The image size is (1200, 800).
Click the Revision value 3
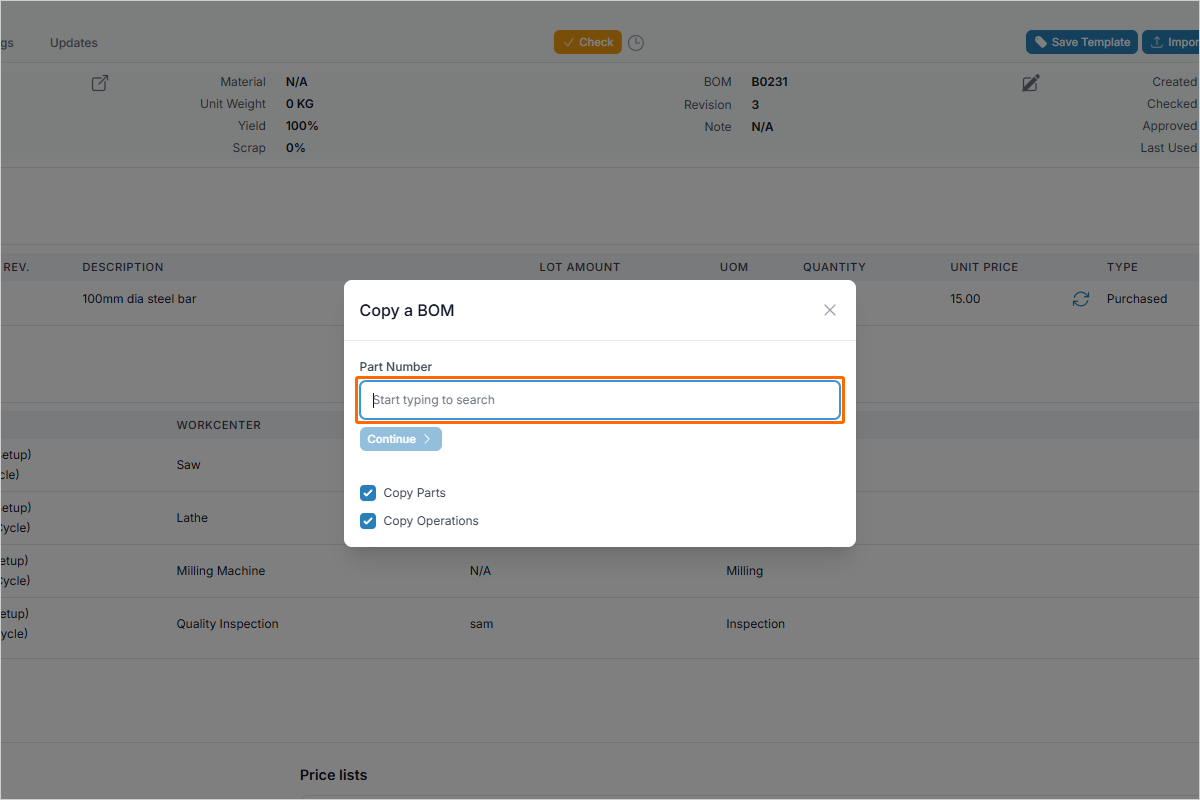755,105
